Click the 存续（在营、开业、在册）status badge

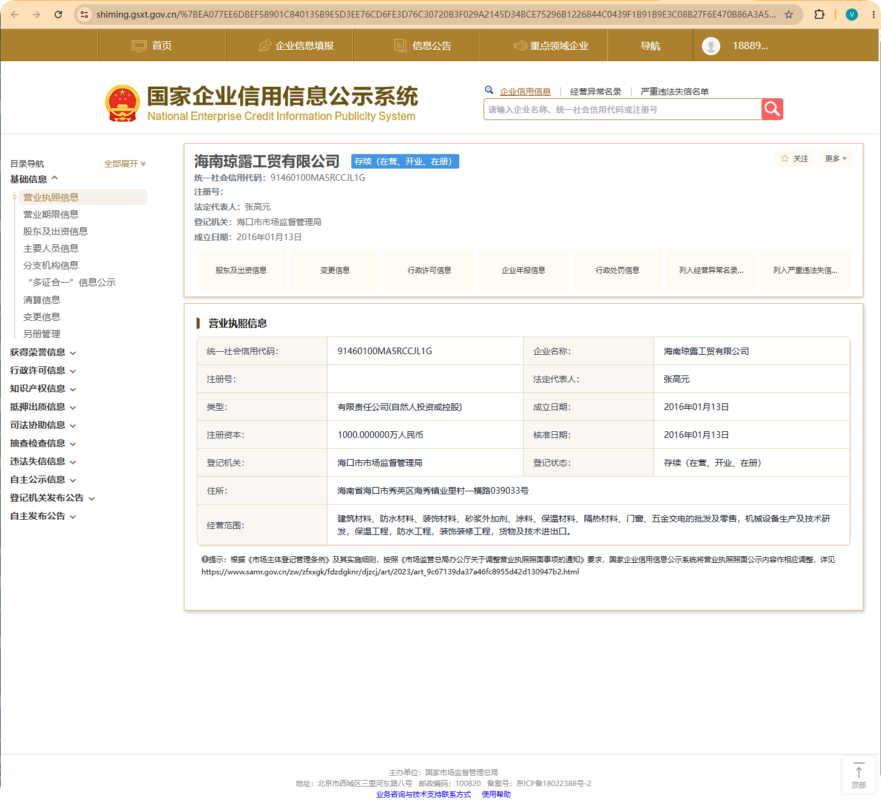pos(405,161)
